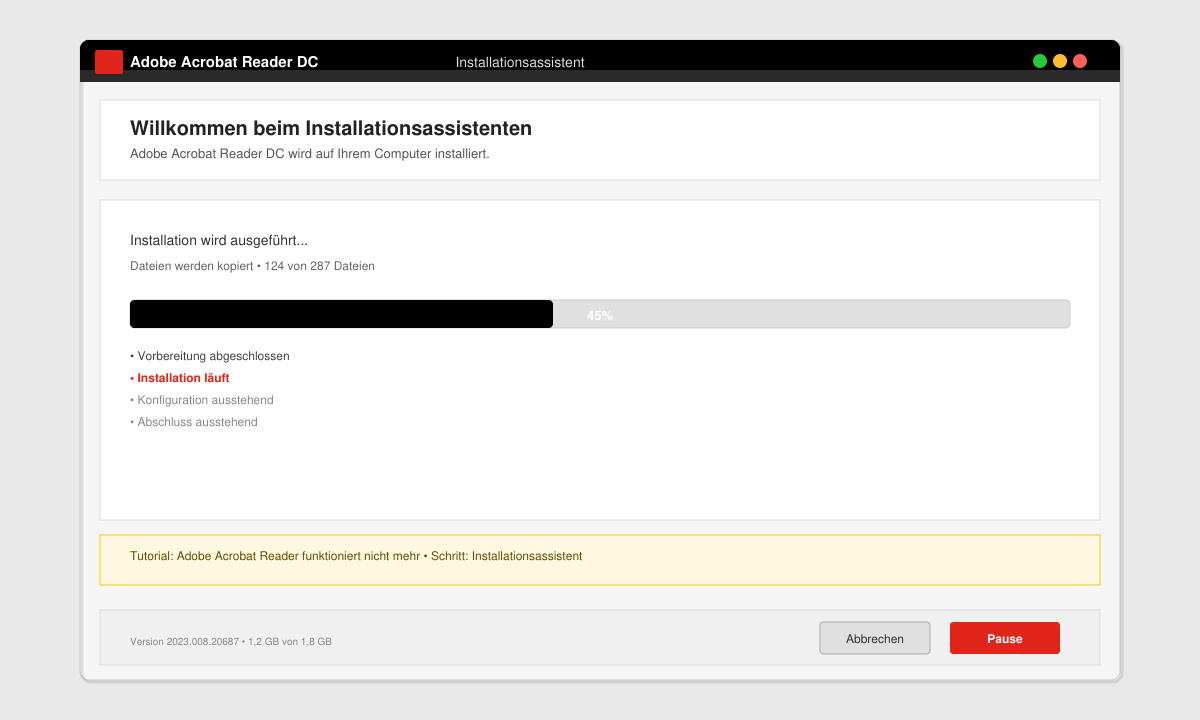This screenshot has width=1200, height=720.
Task: Click the yellow window control button
Action: click(x=1060, y=61)
